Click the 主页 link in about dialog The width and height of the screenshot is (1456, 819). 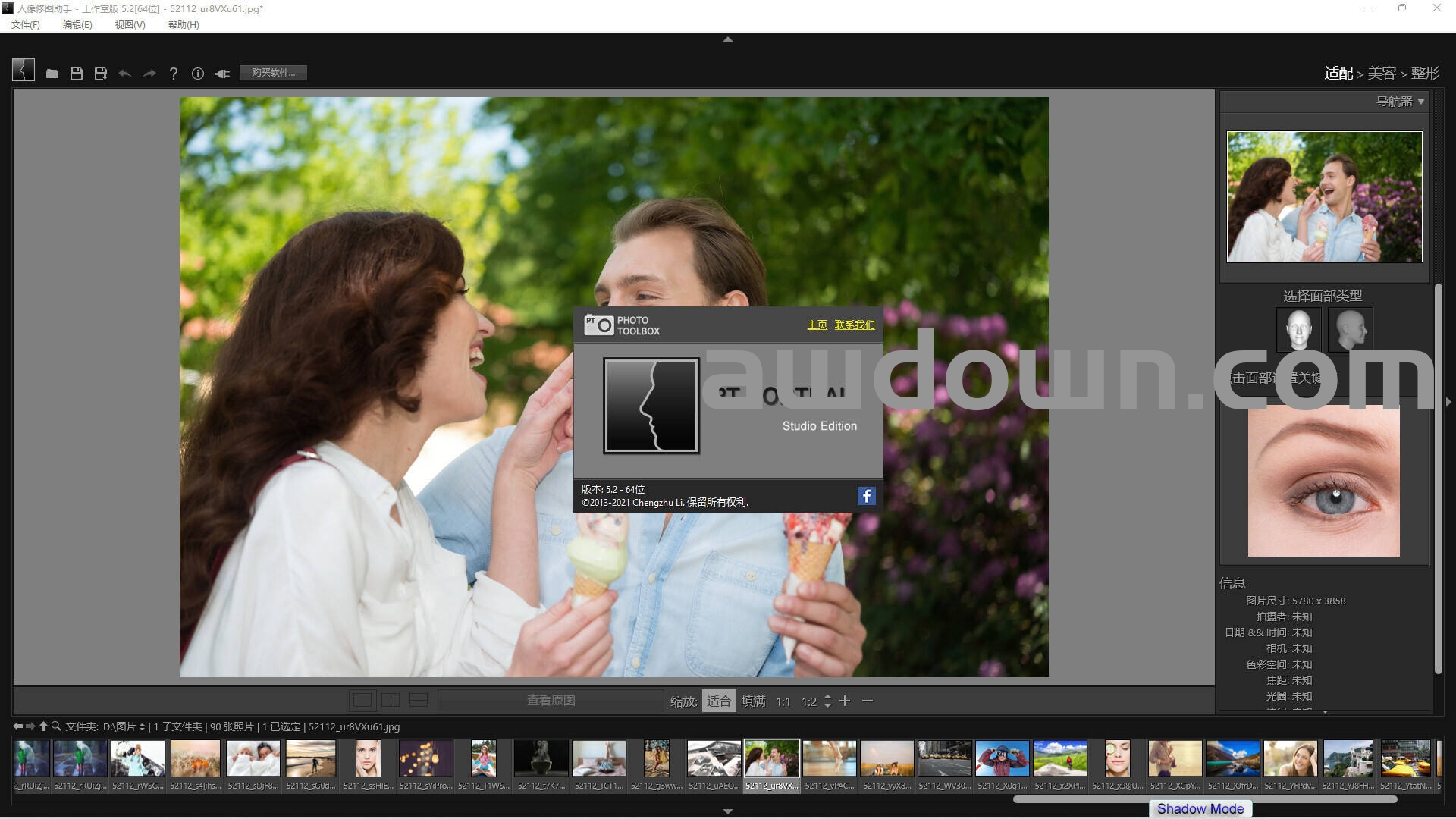817,325
